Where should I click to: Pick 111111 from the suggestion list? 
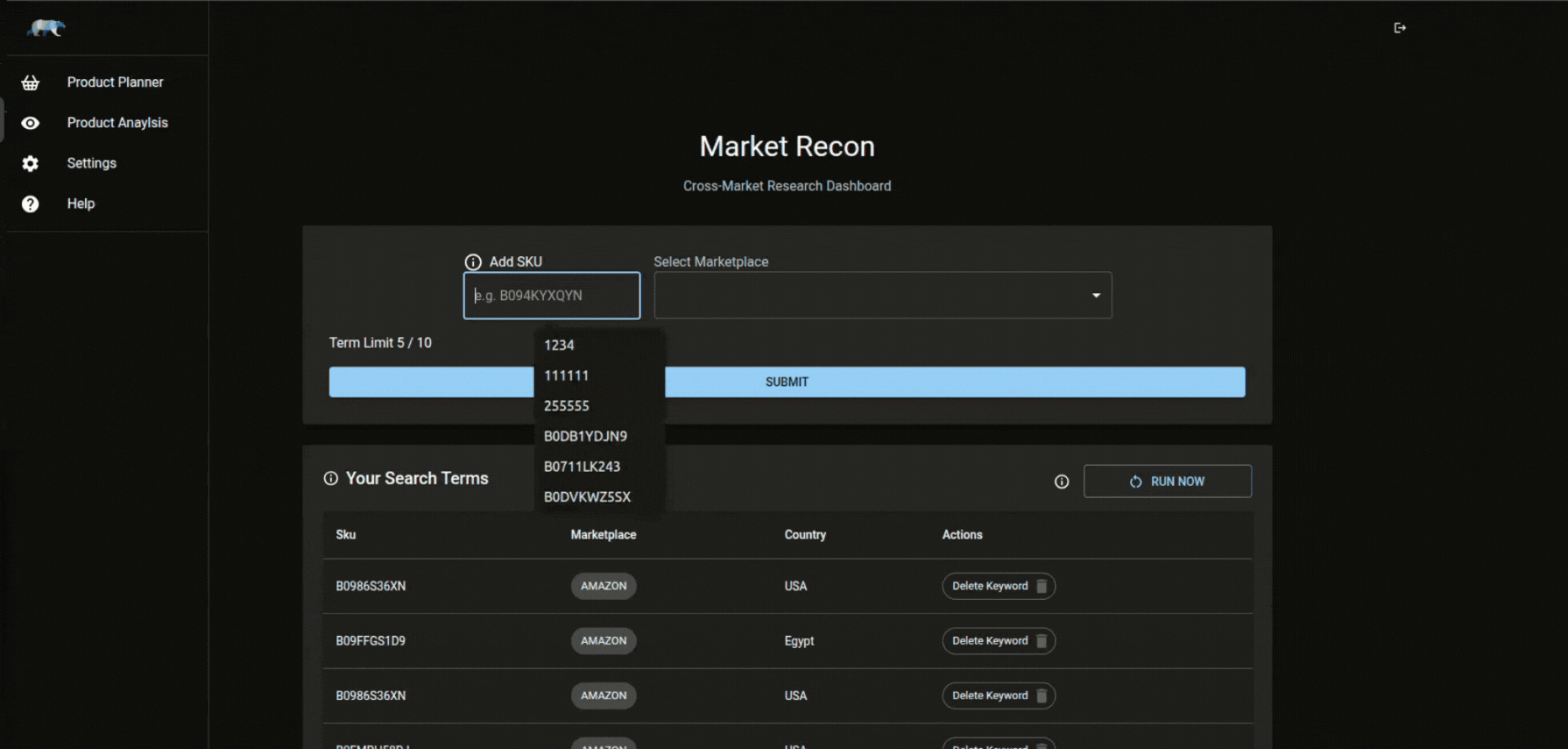[x=566, y=376]
